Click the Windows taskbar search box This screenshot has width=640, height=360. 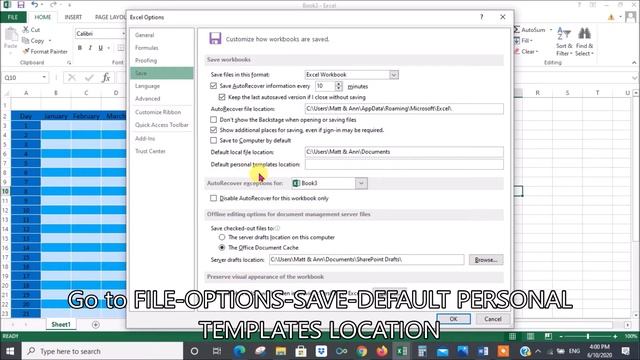pos(102,351)
